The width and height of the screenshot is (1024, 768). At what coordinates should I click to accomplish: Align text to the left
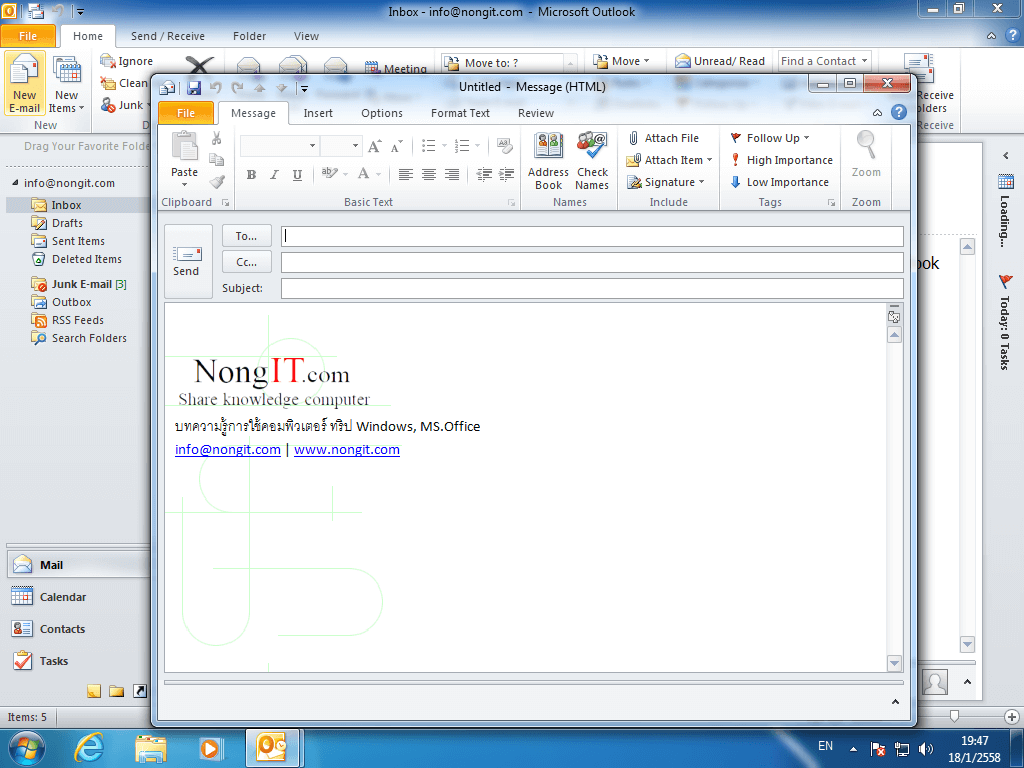tap(406, 174)
